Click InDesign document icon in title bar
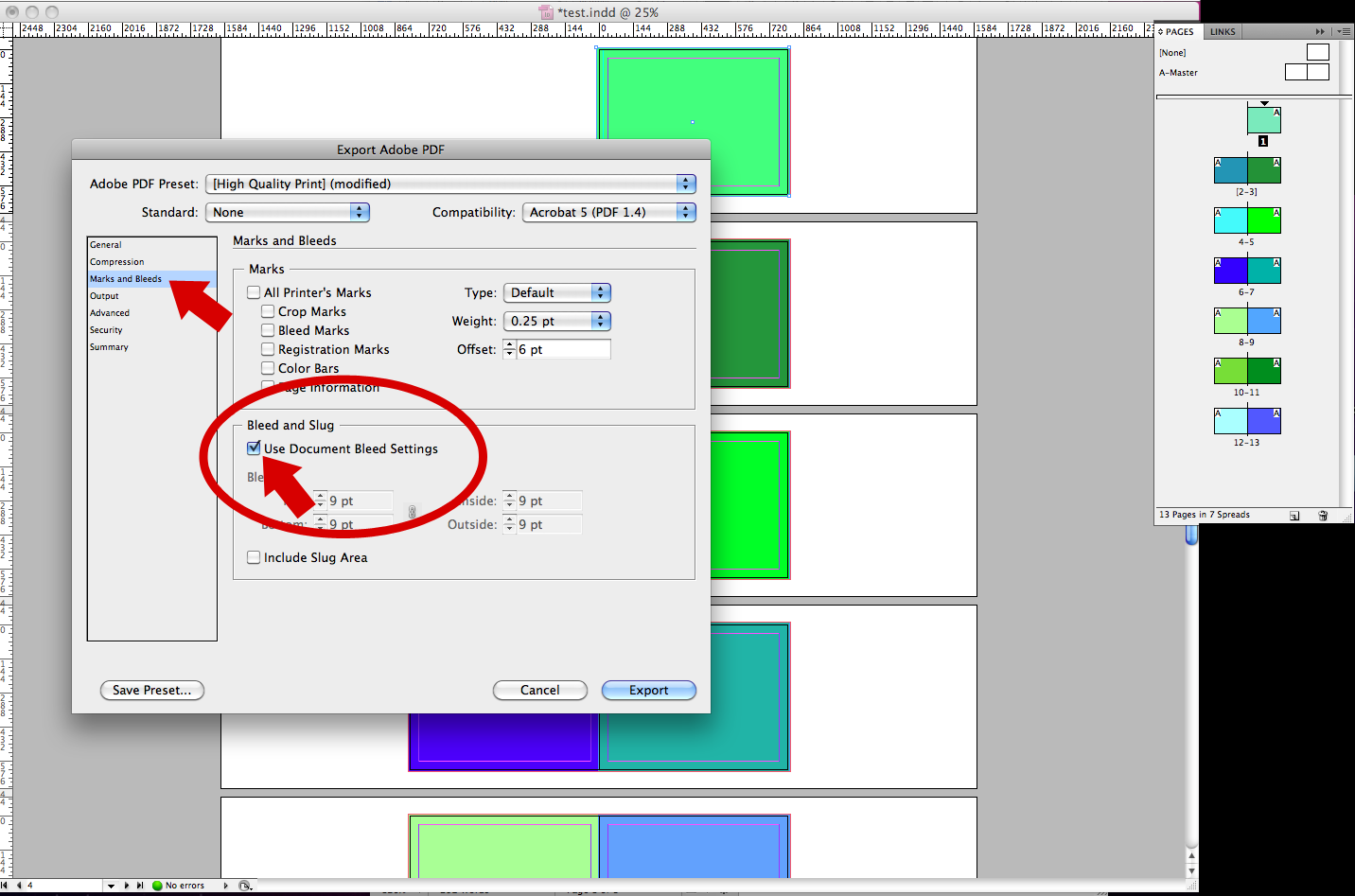Viewport: 1355px width, 896px height. [546, 12]
